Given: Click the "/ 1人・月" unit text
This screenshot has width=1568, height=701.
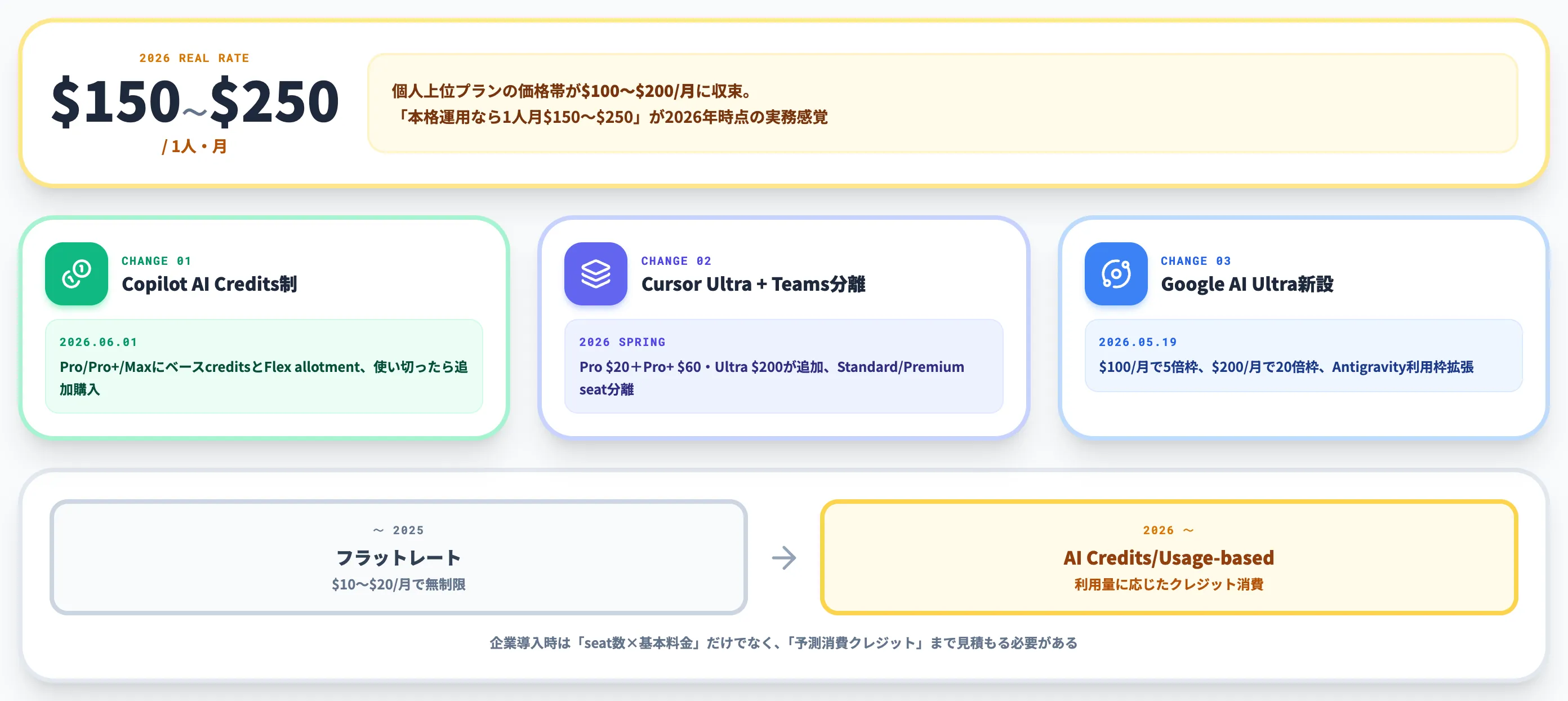Looking at the screenshot, I should [x=194, y=146].
